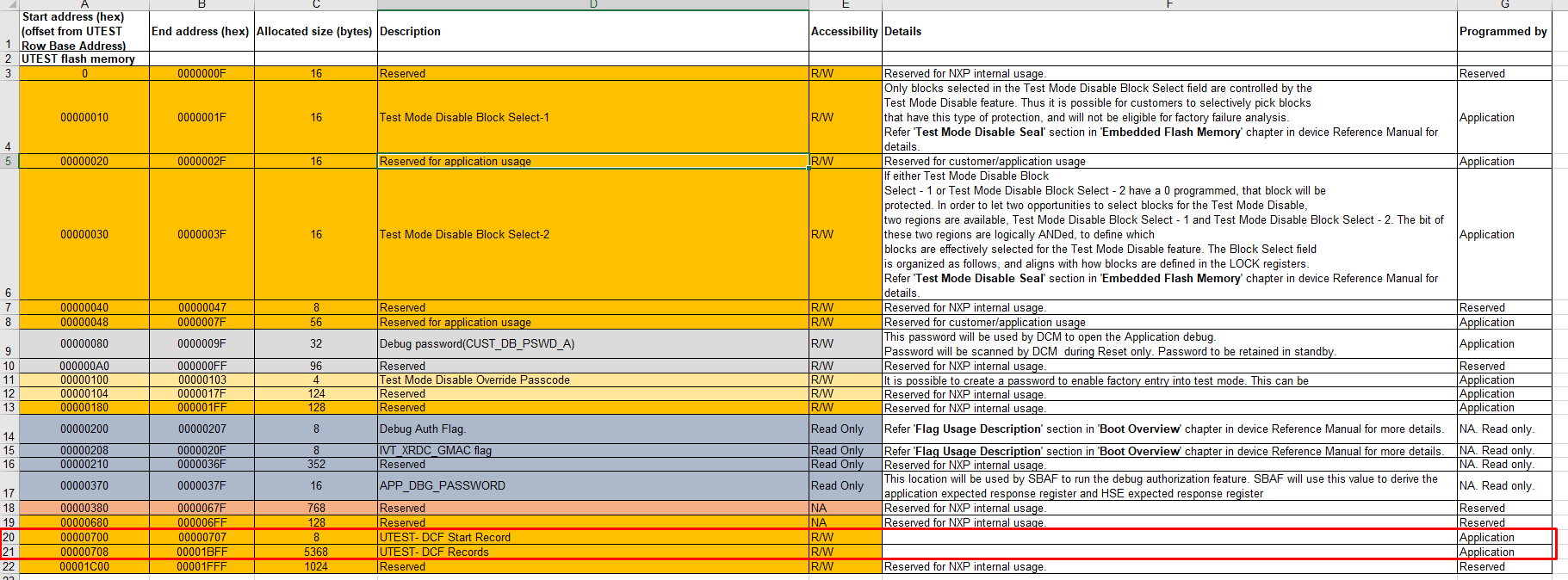Select start address cell '00000200'
The width and height of the screenshot is (1568, 580).
84,429
